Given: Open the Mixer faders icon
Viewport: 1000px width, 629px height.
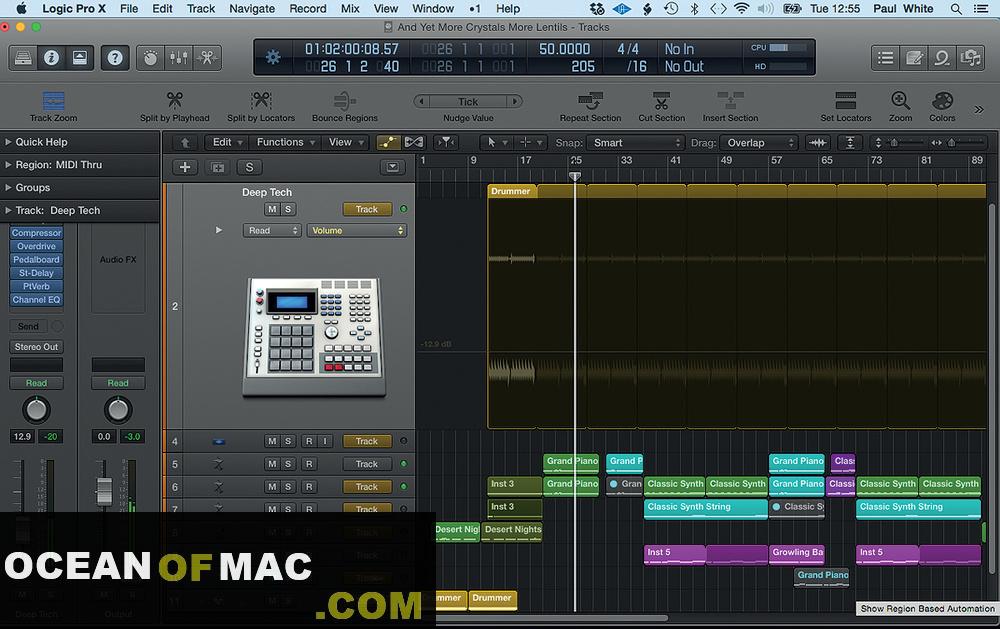Looking at the screenshot, I should pyautogui.click(x=179, y=58).
